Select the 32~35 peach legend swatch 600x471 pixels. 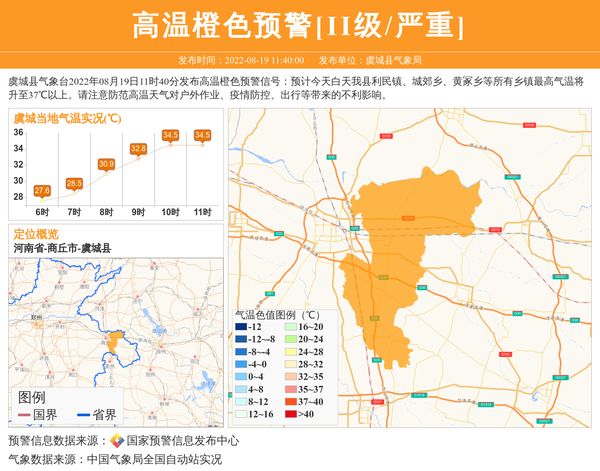[x=291, y=377]
